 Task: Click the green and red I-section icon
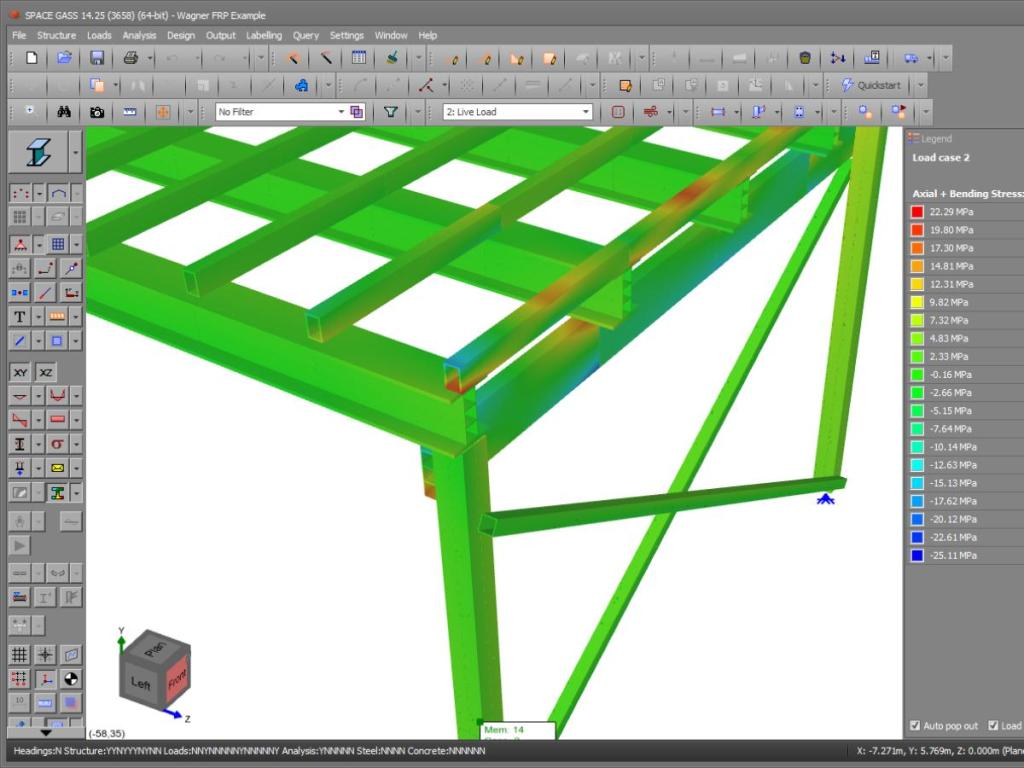point(57,493)
